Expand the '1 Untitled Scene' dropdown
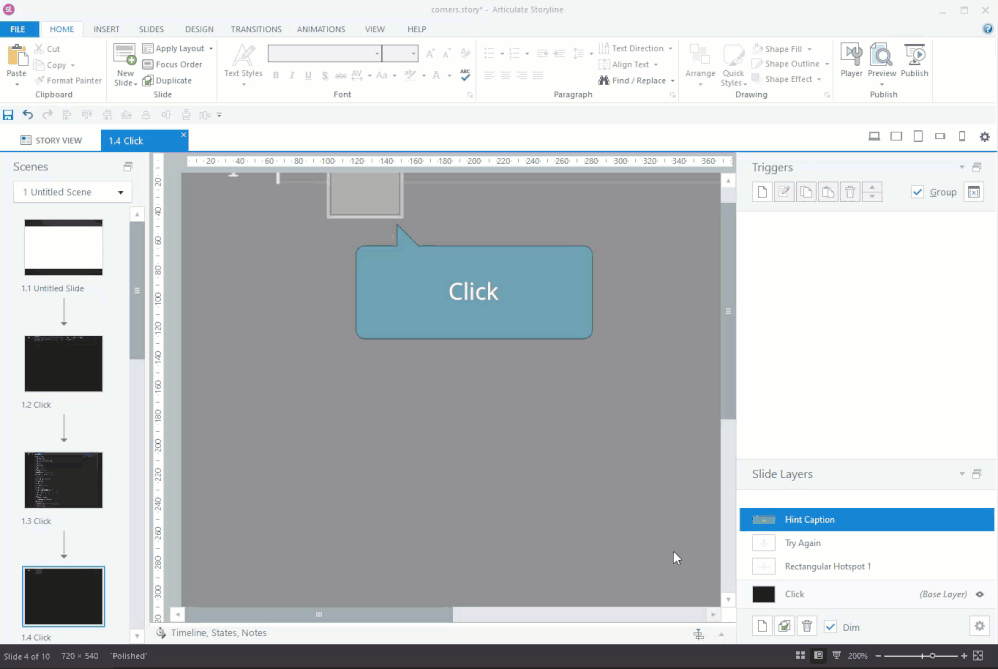This screenshot has width=998, height=669. coord(72,192)
